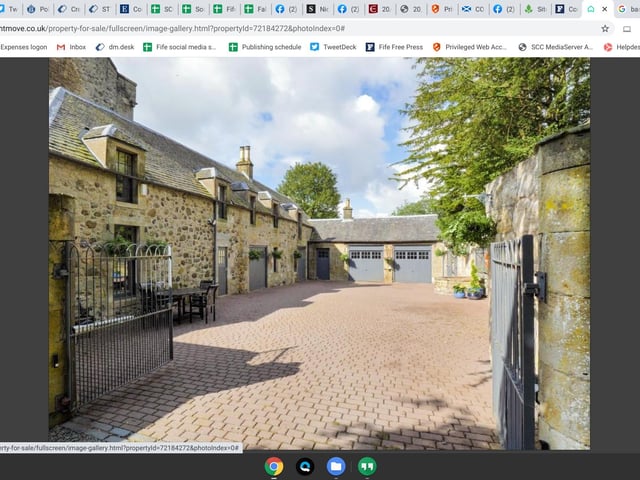Launch Chrome from the shelf

[x=274, y=467]
